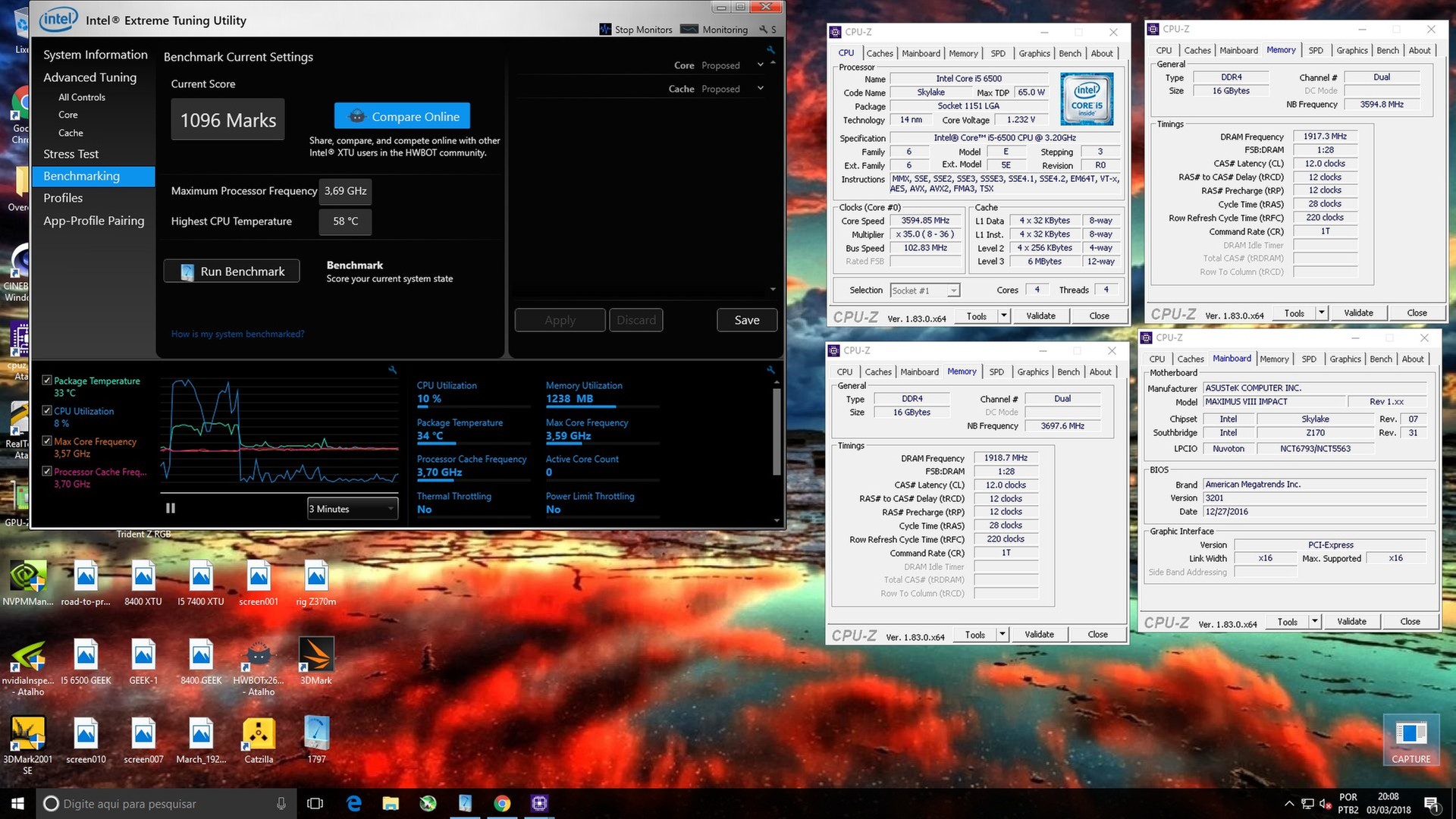The image size is (1456, 819).
Task: Toggle CPU Utilization graph checkbox
Action: point(47,411)
